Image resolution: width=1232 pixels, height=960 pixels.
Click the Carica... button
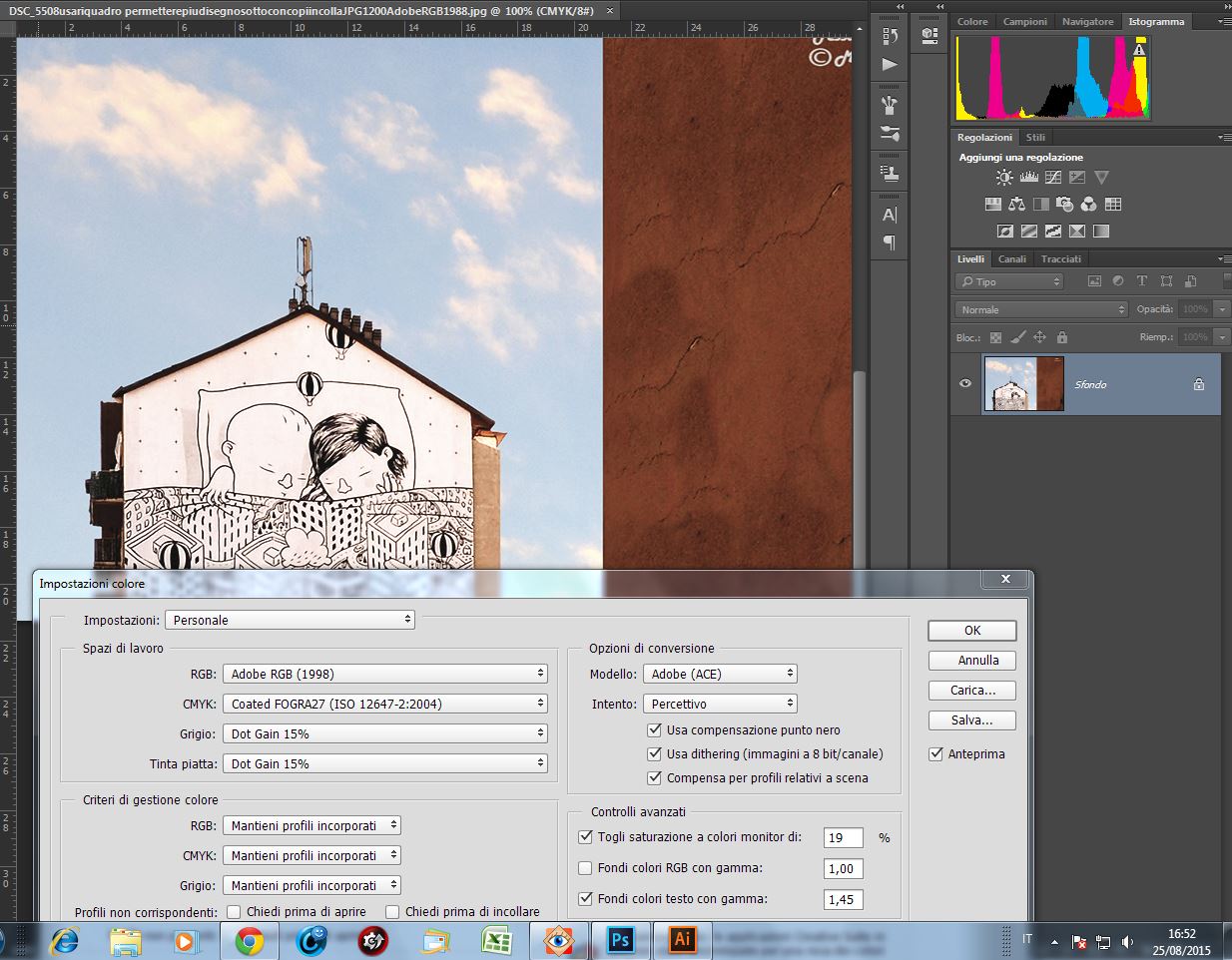(x=972, y=691)
